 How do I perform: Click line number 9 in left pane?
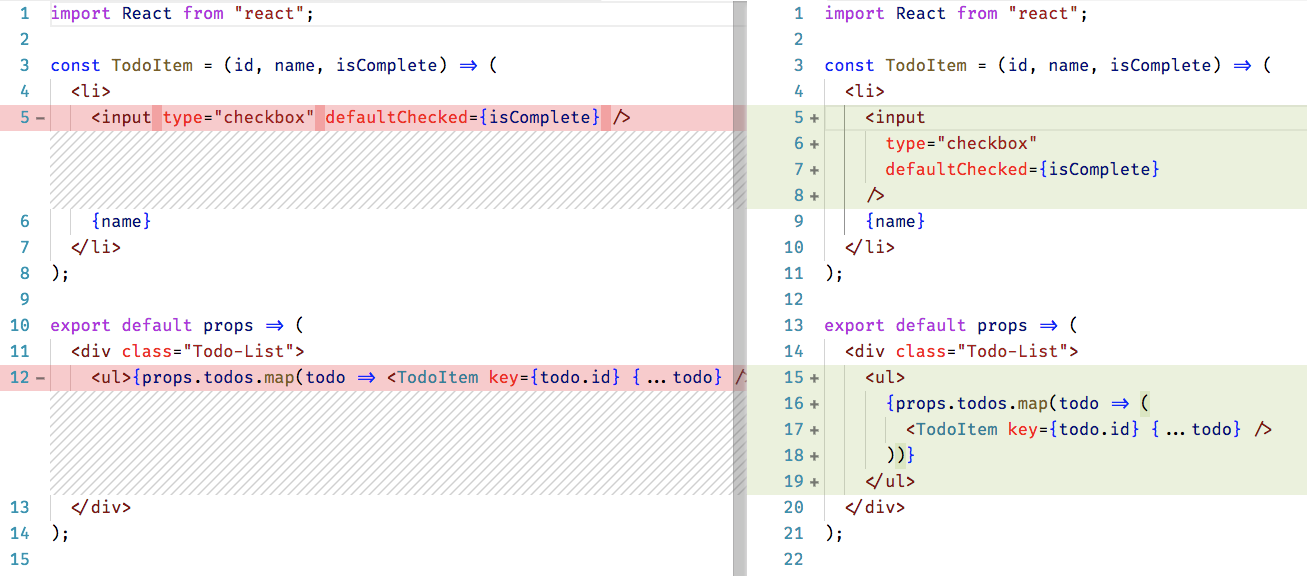[x=25, y=300]
